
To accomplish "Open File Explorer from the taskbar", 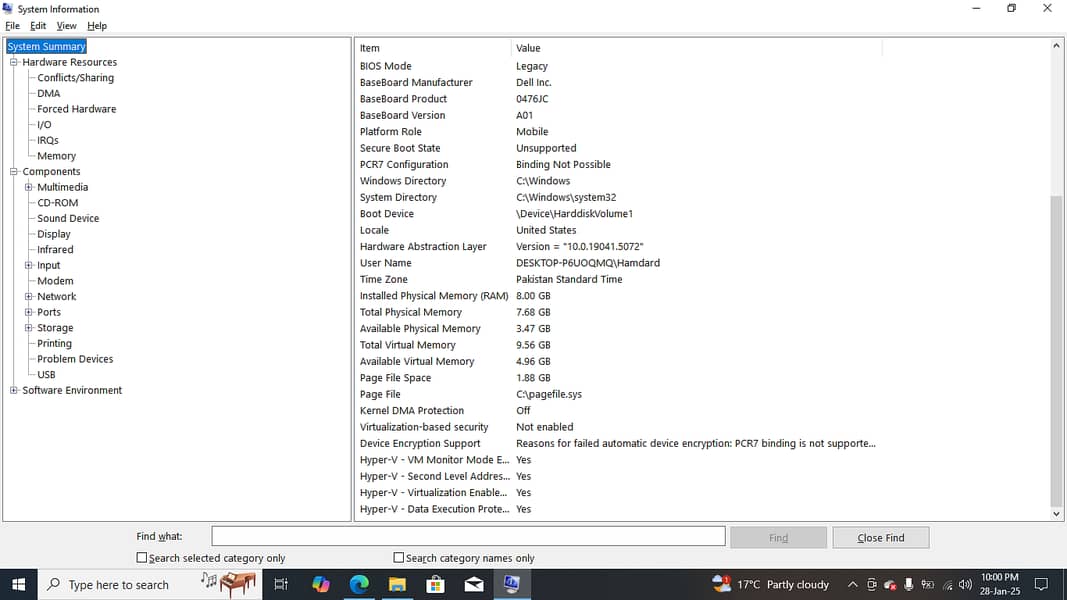I will point(397,584).
